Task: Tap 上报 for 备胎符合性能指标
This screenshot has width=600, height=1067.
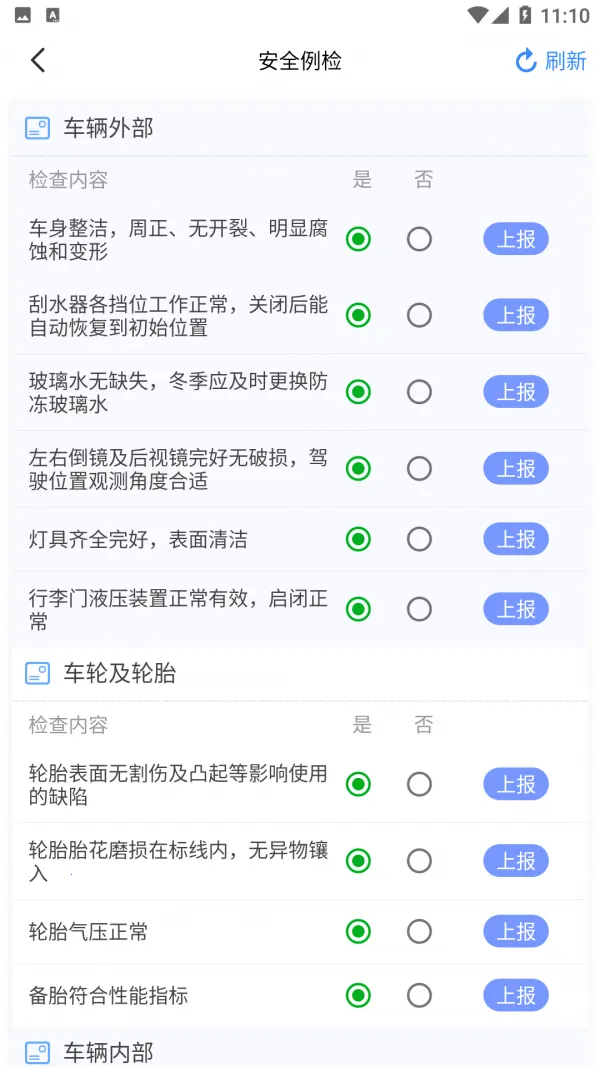Action: pos(515,995)
